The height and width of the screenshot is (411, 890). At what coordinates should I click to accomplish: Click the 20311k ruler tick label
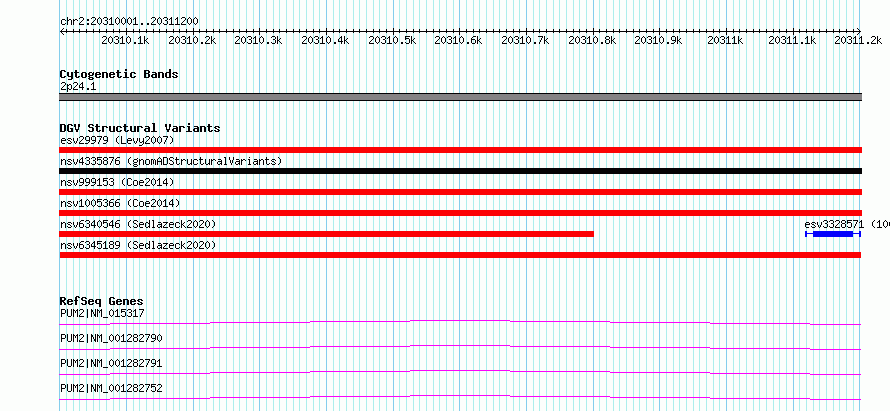(x=725, y=40)
